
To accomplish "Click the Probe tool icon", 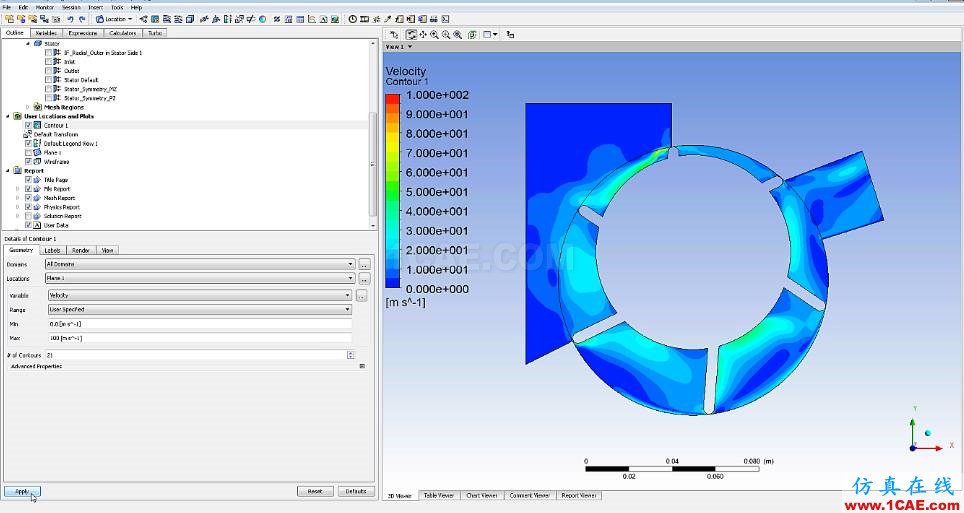I will [x=387, y=19].
